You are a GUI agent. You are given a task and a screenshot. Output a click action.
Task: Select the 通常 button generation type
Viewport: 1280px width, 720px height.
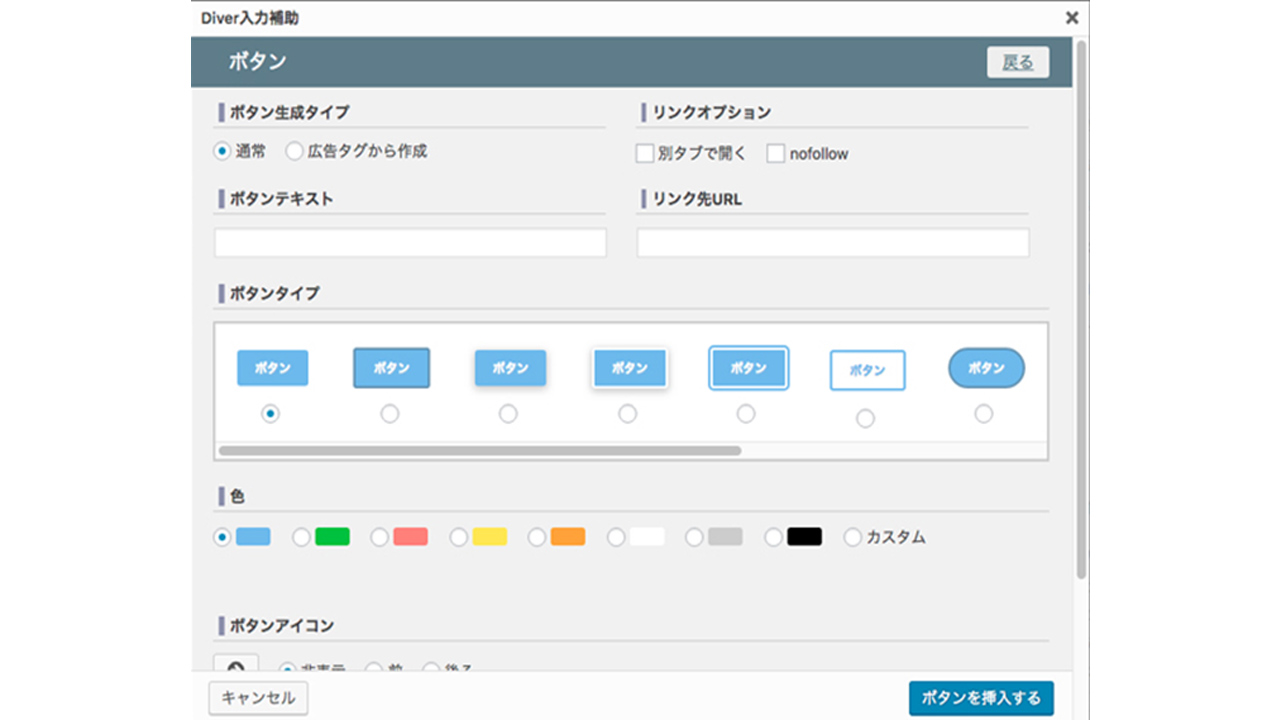click(222, 152)
